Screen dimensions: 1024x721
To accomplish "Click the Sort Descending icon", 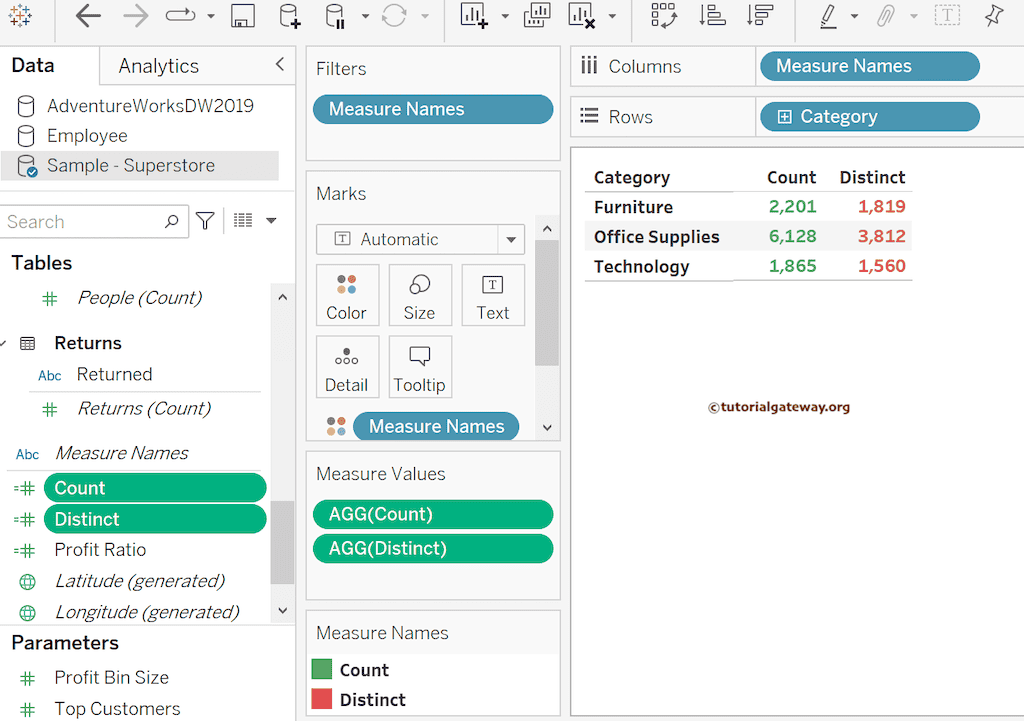I will pyautogui.click(x=760, y=16).
